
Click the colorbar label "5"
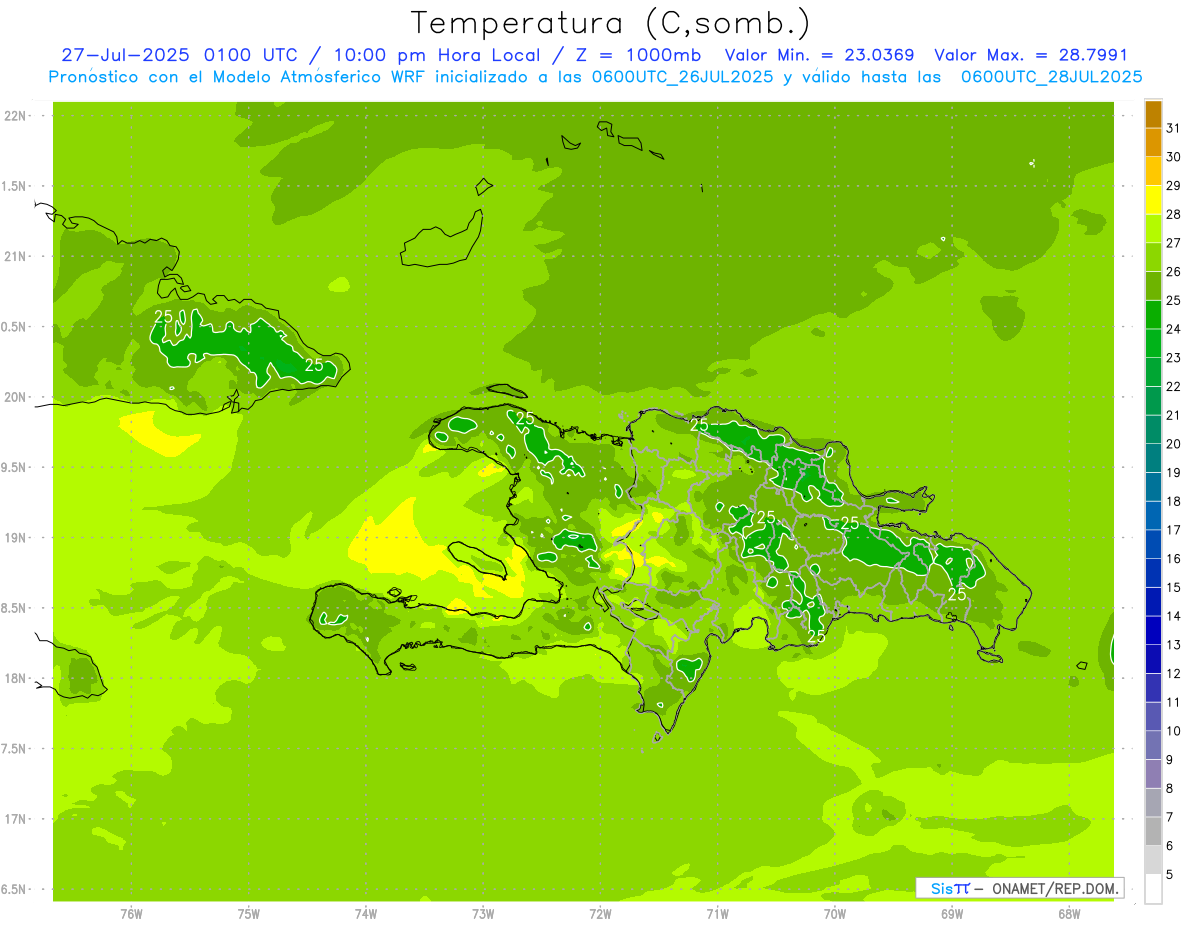(x=1170, y=875)
